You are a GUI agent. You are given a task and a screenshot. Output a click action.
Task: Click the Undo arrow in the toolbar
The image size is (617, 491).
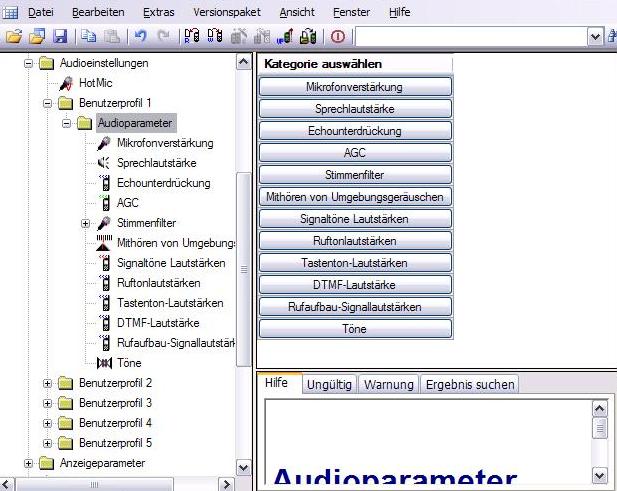[x=139, y=37]
